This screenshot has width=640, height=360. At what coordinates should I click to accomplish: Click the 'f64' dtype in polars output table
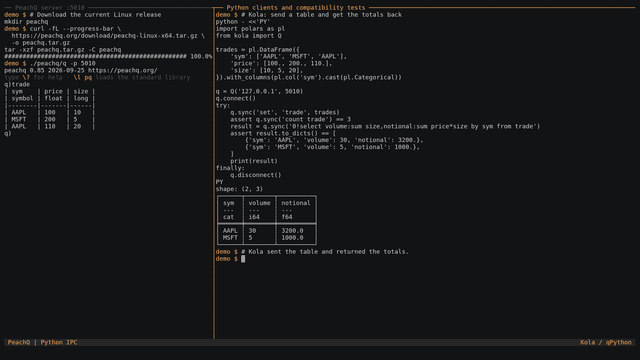[287, 217]
